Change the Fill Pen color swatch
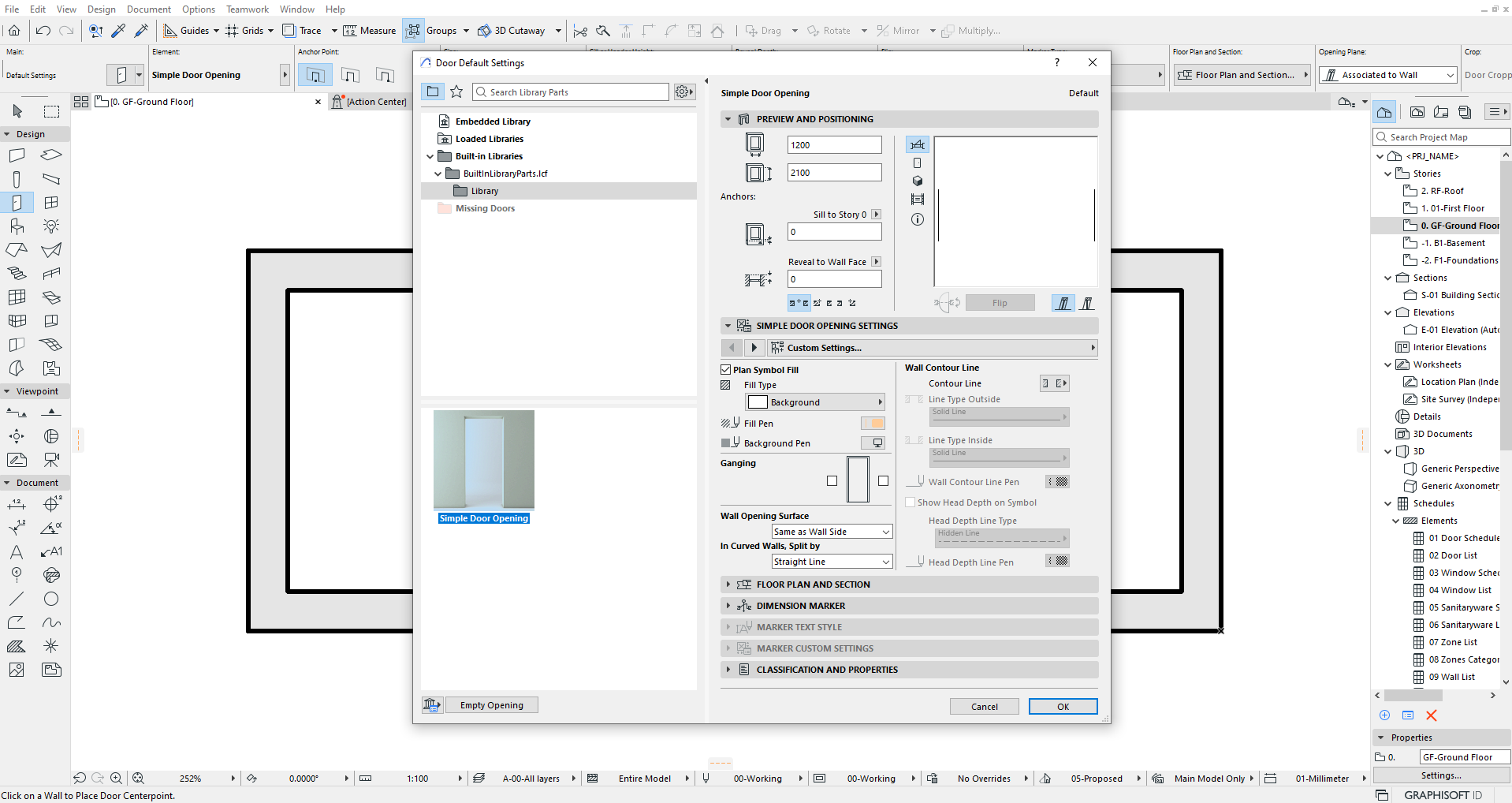The width and height of the screenshot is (1512, 803). tap(873, 424)
